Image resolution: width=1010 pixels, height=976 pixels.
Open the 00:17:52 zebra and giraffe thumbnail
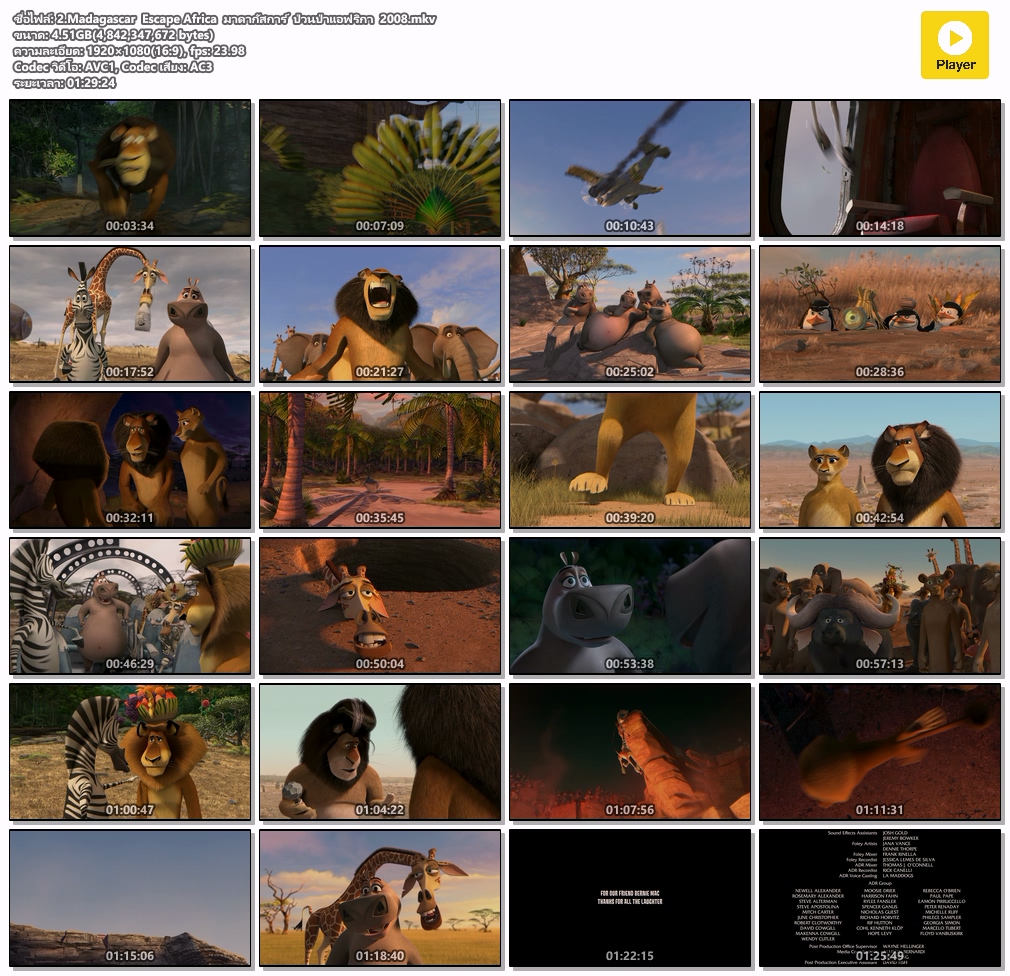pyautogui.click(x=130, y=314)
